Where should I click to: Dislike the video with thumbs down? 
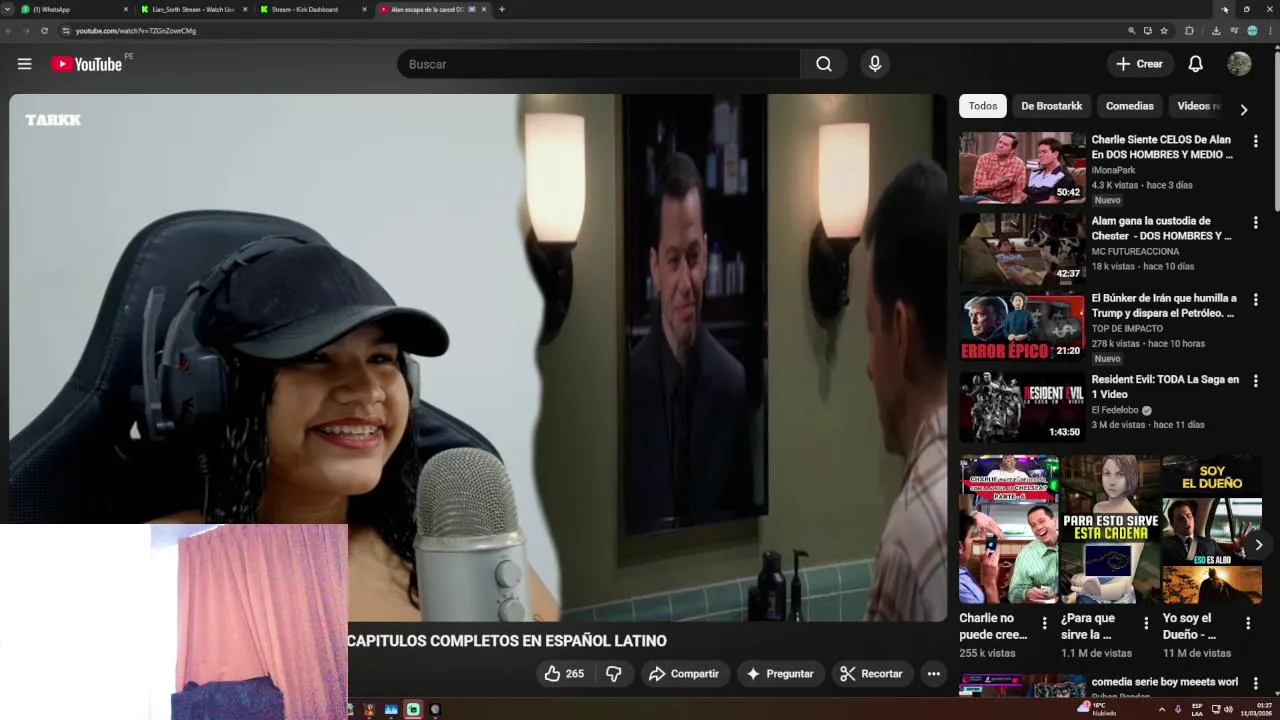click(614, 674)
